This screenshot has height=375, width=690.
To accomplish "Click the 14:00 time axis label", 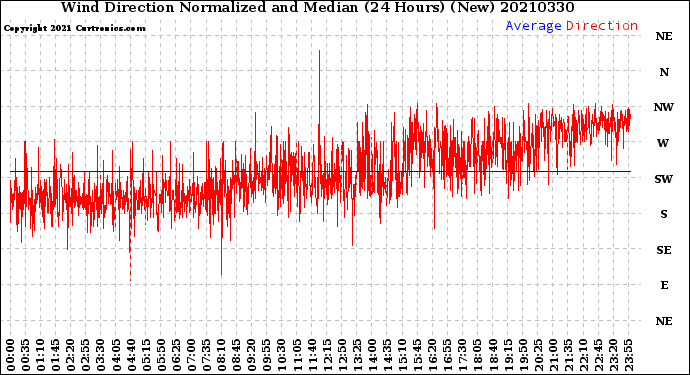I will 372,355.
